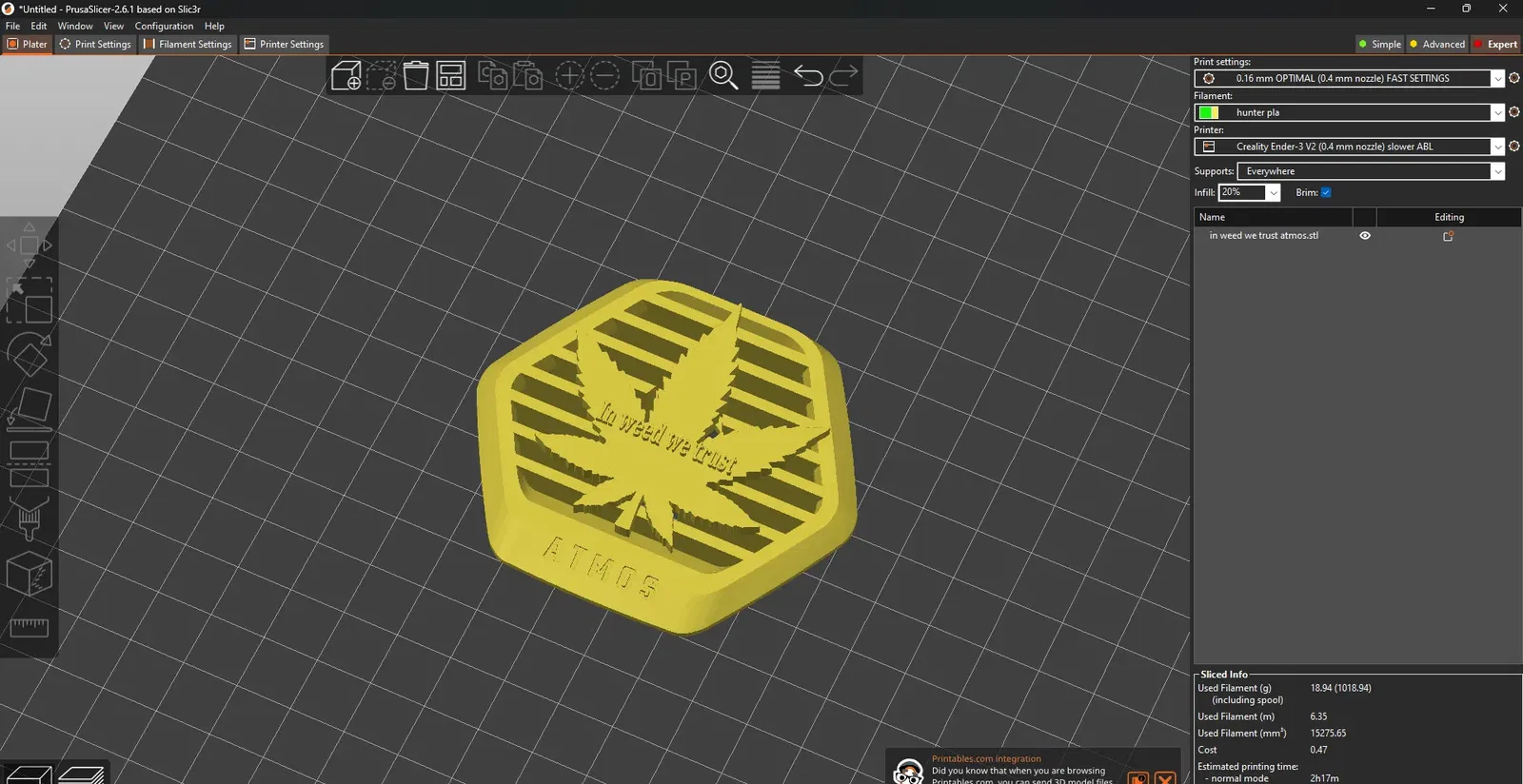
Task: Add an instance with the plus icon
Action: (569, 75)
